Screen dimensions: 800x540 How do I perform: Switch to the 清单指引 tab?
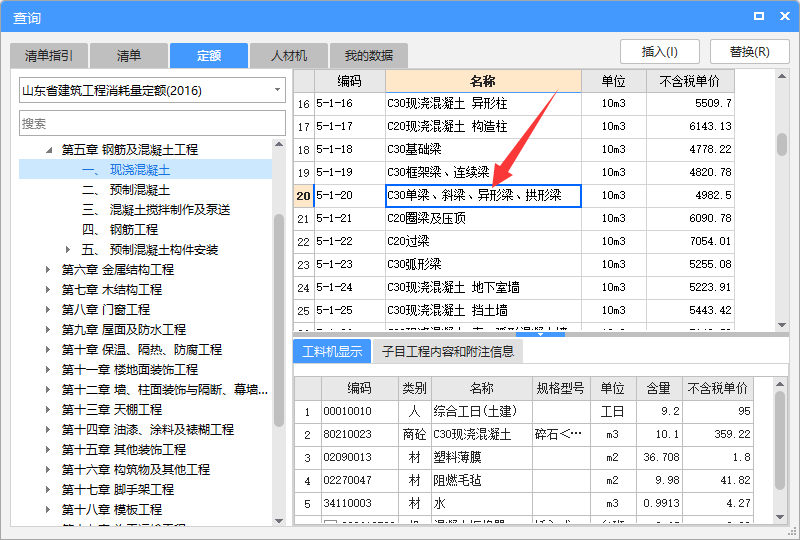click(x=49, y=56)
